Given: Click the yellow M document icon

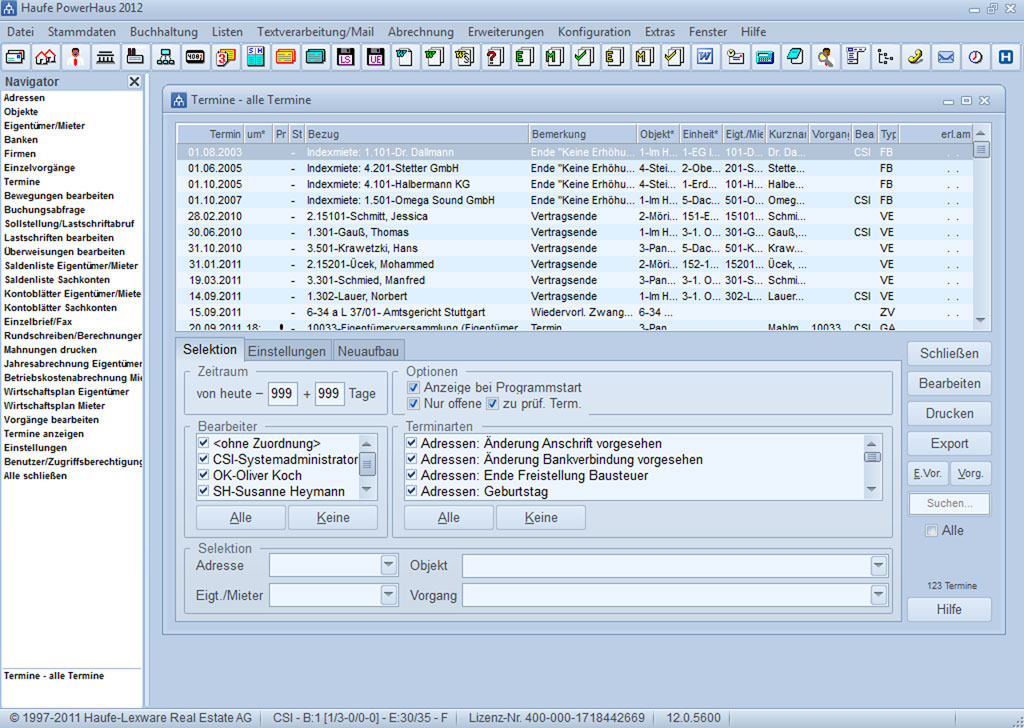Looking at the screenshot, I should 645,57.
